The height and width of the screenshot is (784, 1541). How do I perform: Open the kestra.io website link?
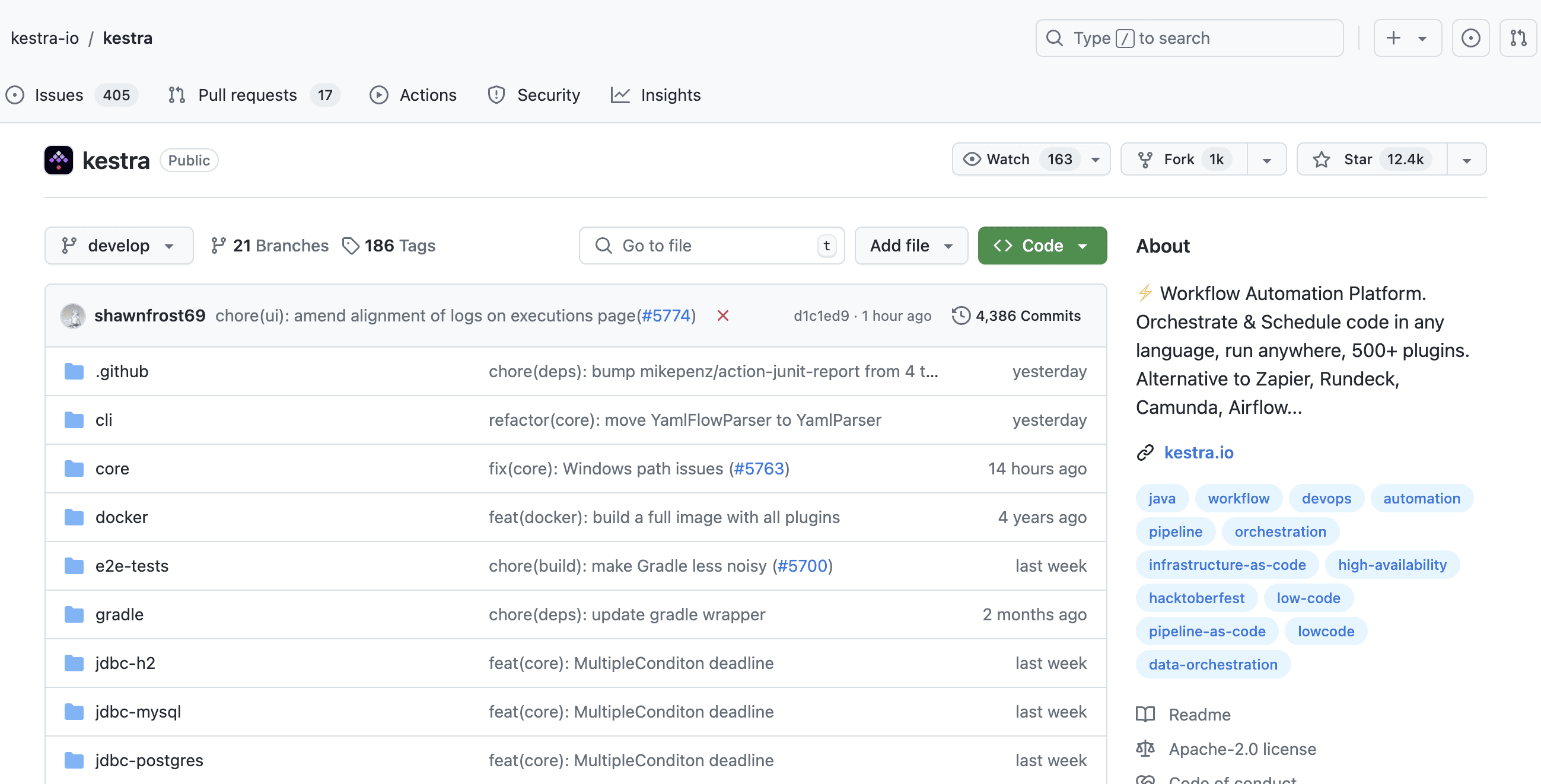[1198, 452]
